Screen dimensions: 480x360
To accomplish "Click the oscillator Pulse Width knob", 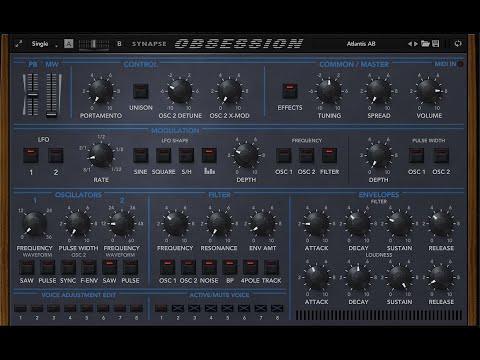I will click(78, 223).
